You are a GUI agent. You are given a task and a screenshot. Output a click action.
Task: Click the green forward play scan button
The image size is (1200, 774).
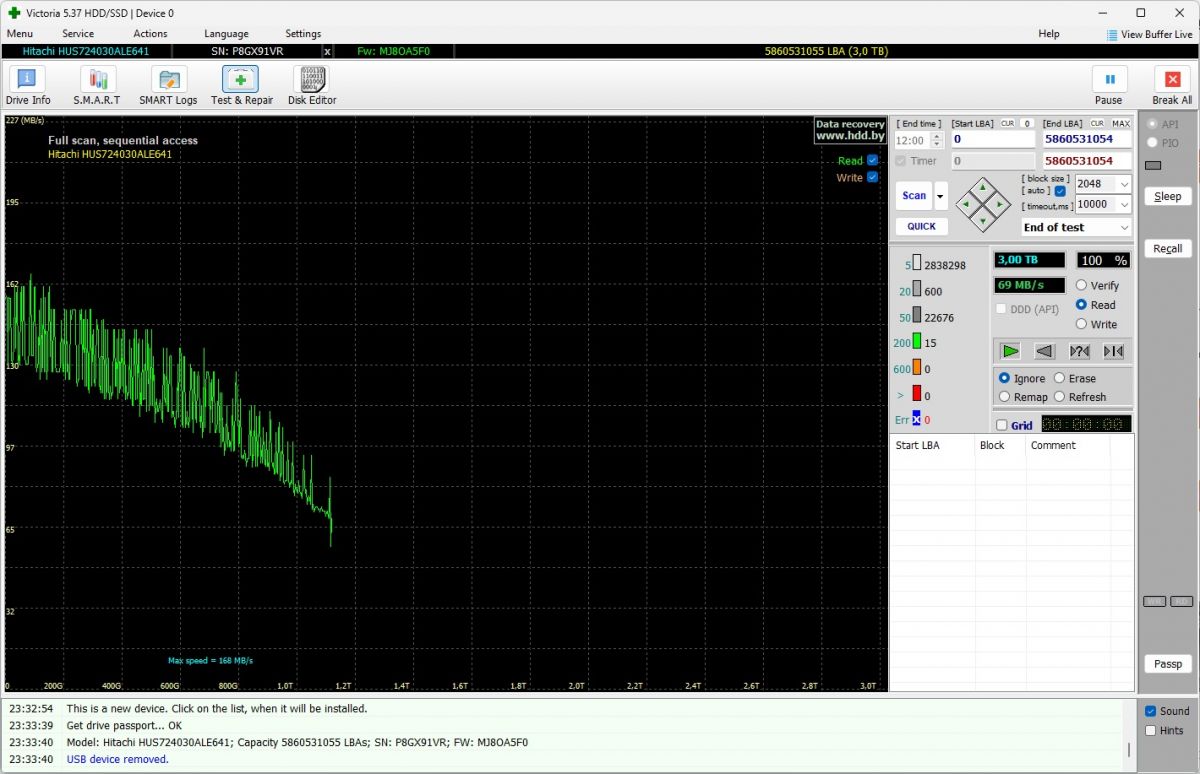point(1011,351)
